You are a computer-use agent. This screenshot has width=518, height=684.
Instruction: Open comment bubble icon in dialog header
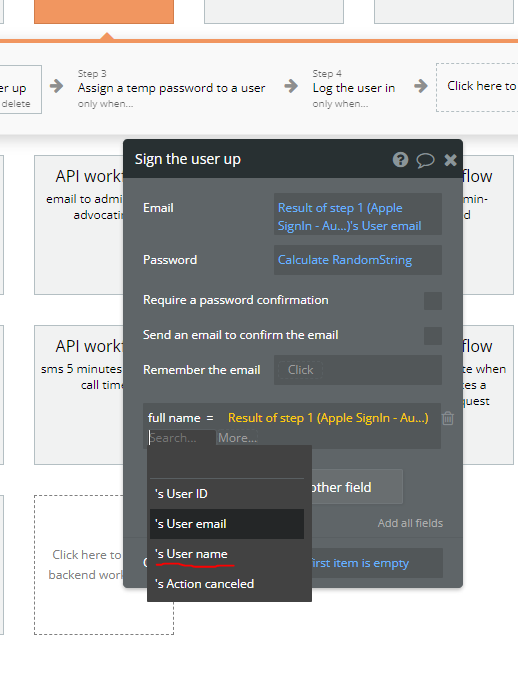tap(425, 160)
